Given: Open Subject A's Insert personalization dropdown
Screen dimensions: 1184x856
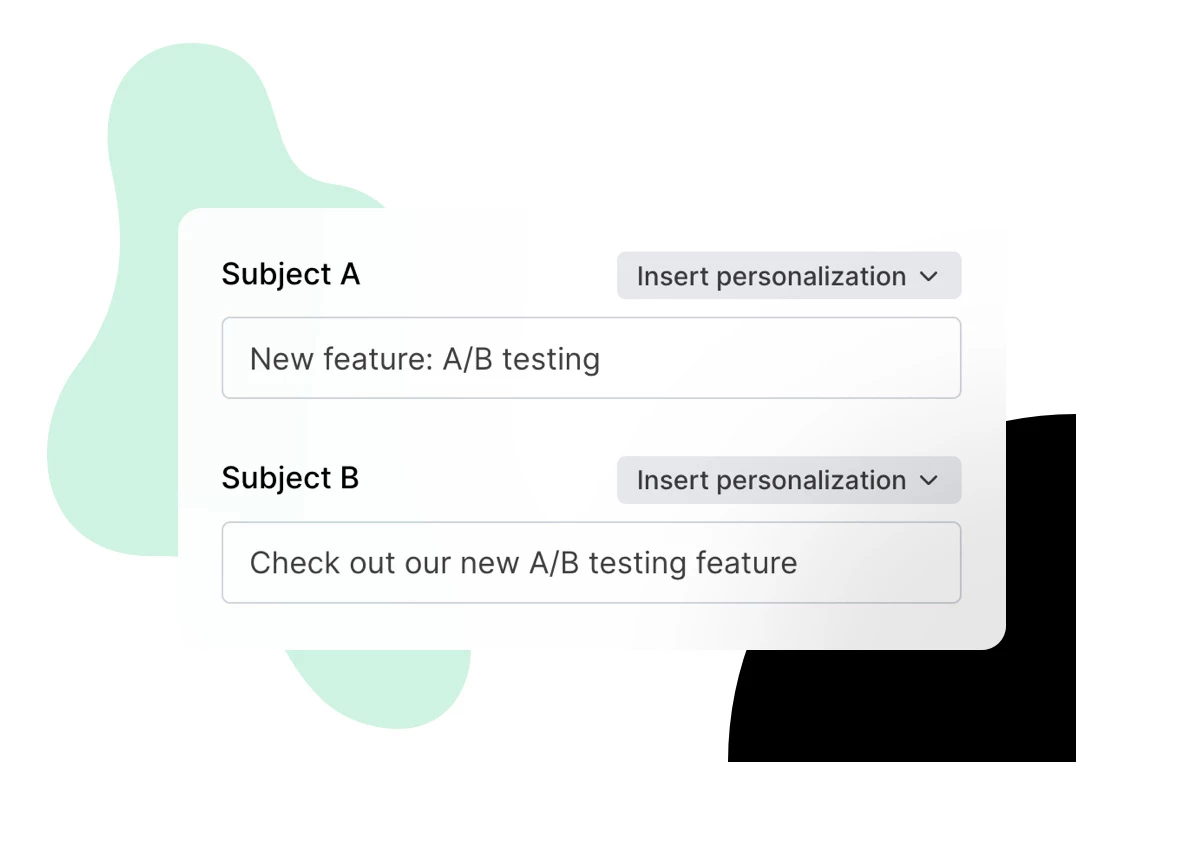Looking at the screenshot, I should pyautogui.click(x=788, y=276).
